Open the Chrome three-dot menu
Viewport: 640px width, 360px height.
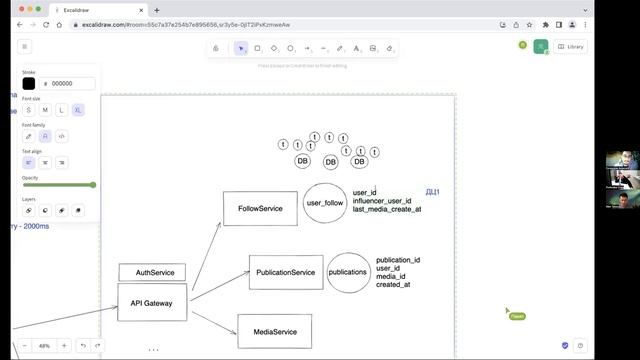[x=585, y=25]
